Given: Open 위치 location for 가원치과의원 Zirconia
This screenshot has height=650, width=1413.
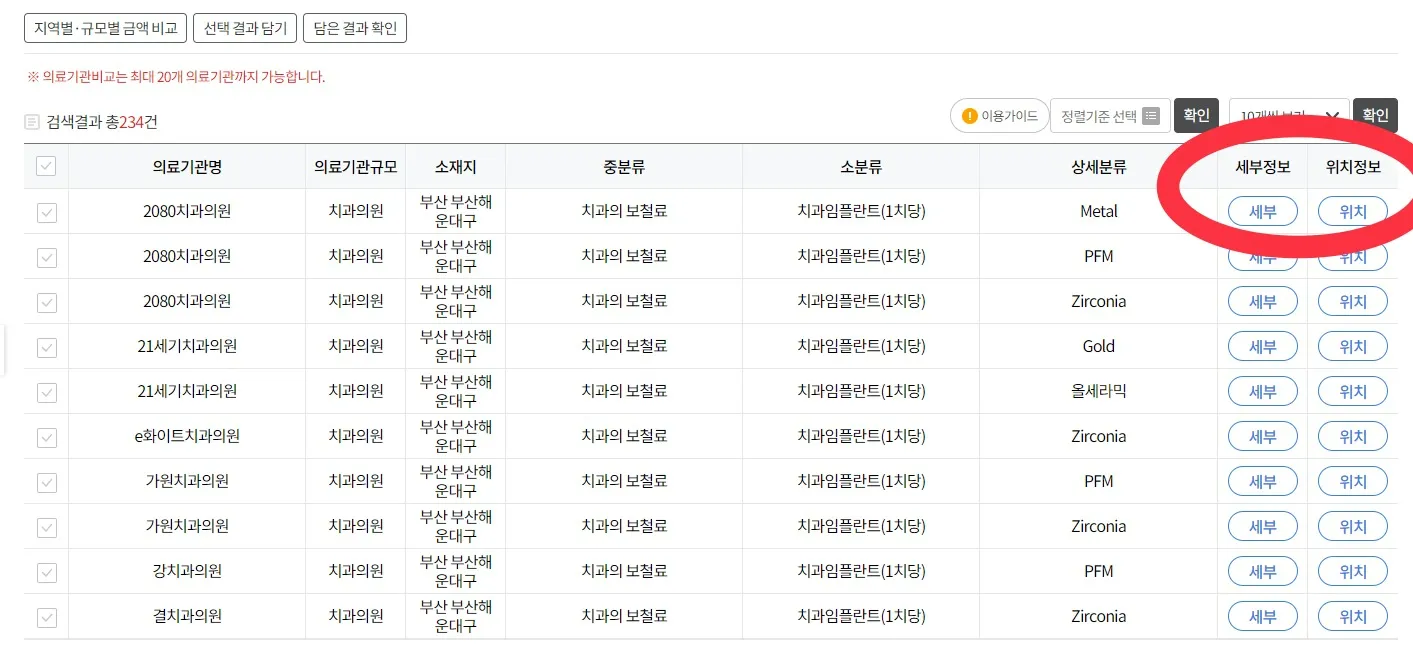Looking at the screenshot, I should (x=1353, y=526).
